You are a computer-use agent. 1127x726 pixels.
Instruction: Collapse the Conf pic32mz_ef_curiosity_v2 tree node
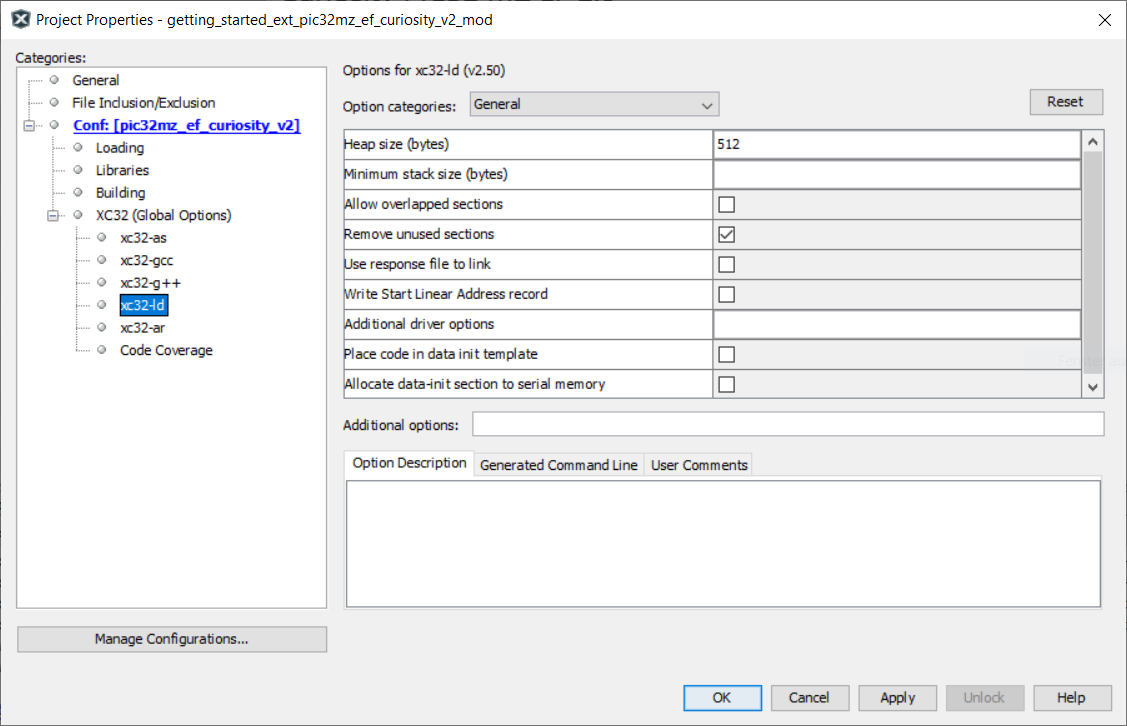point(29,126)
